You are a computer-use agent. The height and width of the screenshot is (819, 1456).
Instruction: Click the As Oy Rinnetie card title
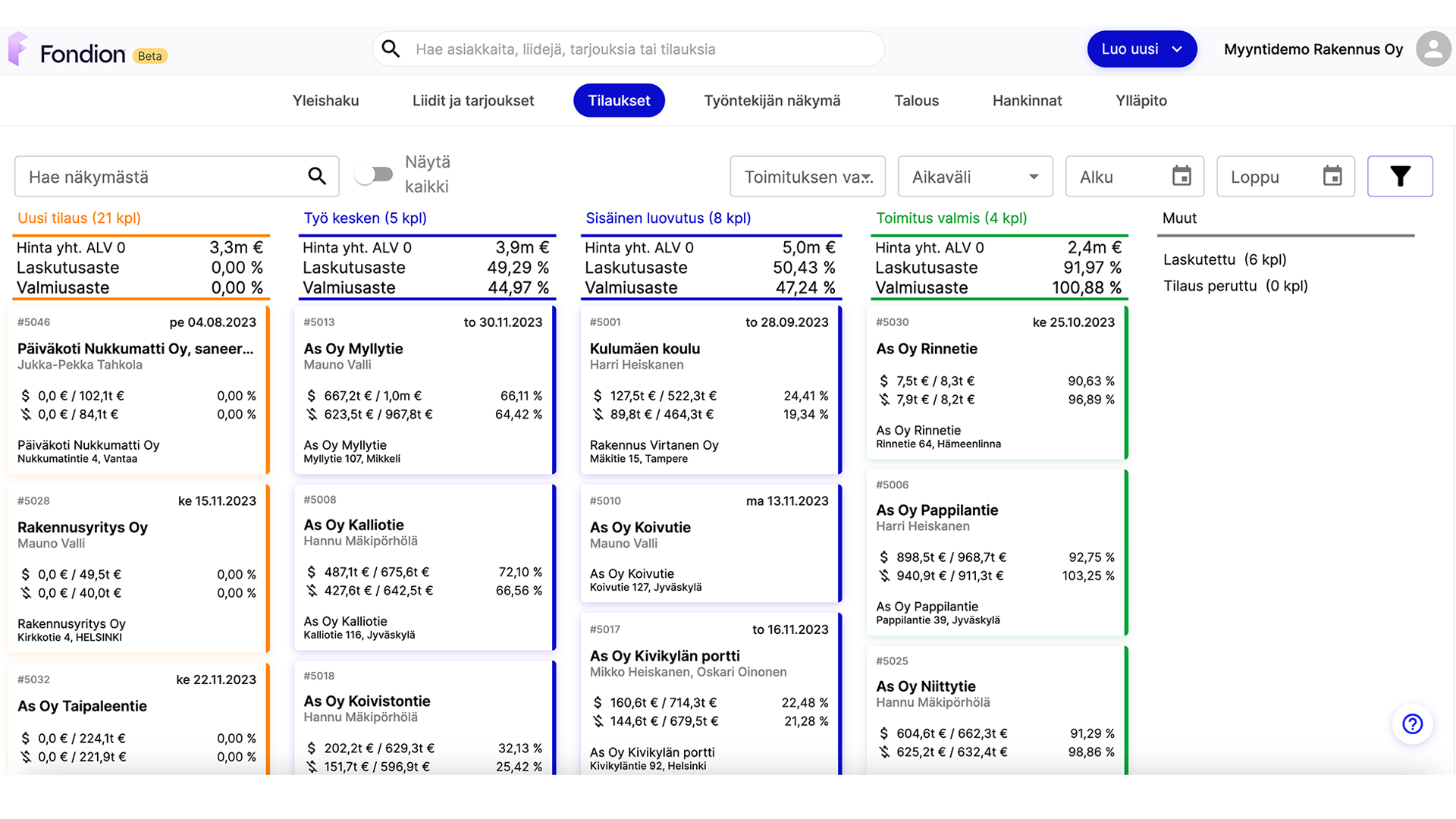tap(927, 349)
